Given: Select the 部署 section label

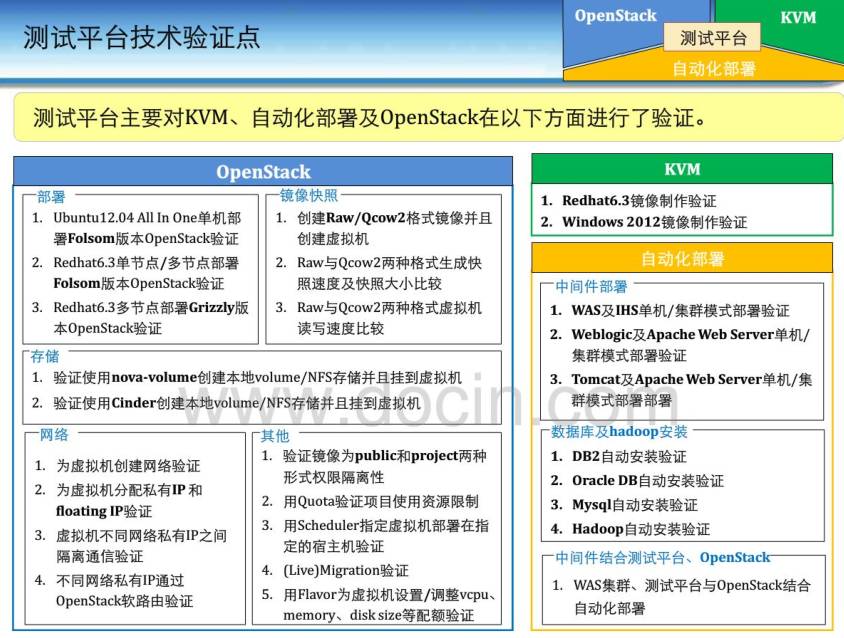Looking at the screenshot, I should (52, 196).
